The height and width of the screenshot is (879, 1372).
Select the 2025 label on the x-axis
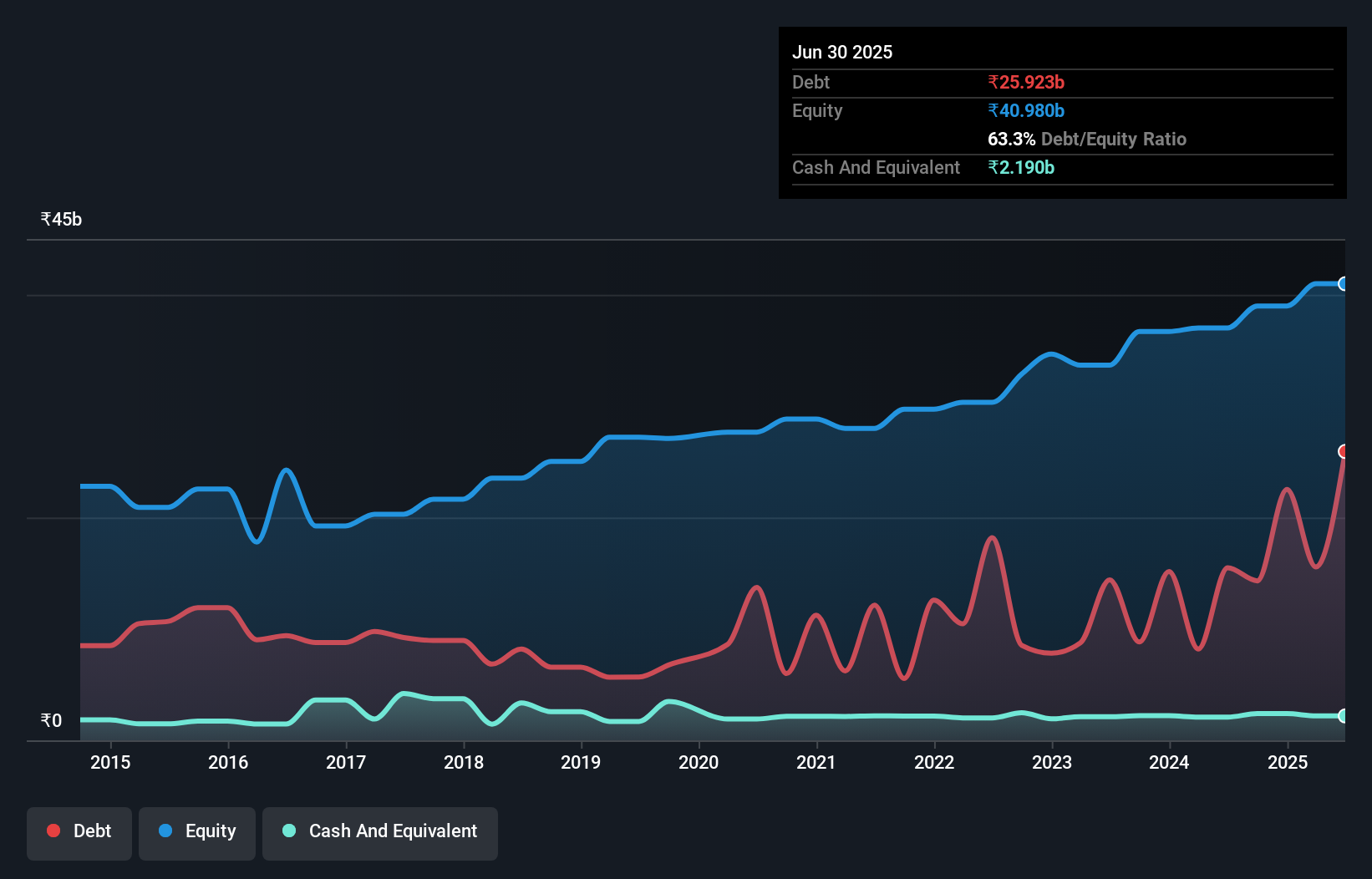point(1288,762)
